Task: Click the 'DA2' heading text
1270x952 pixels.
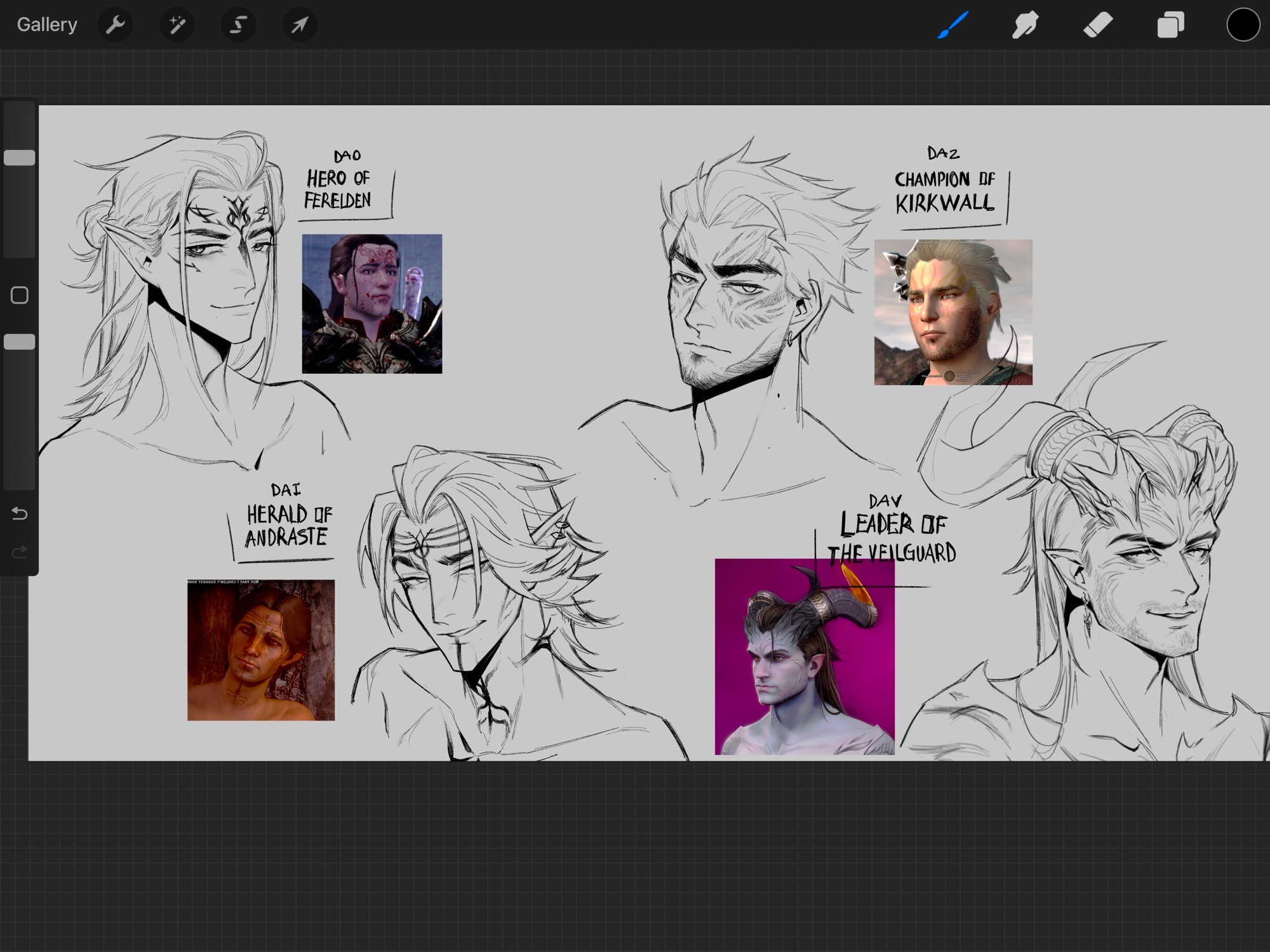Action: (x=943, y=153)
